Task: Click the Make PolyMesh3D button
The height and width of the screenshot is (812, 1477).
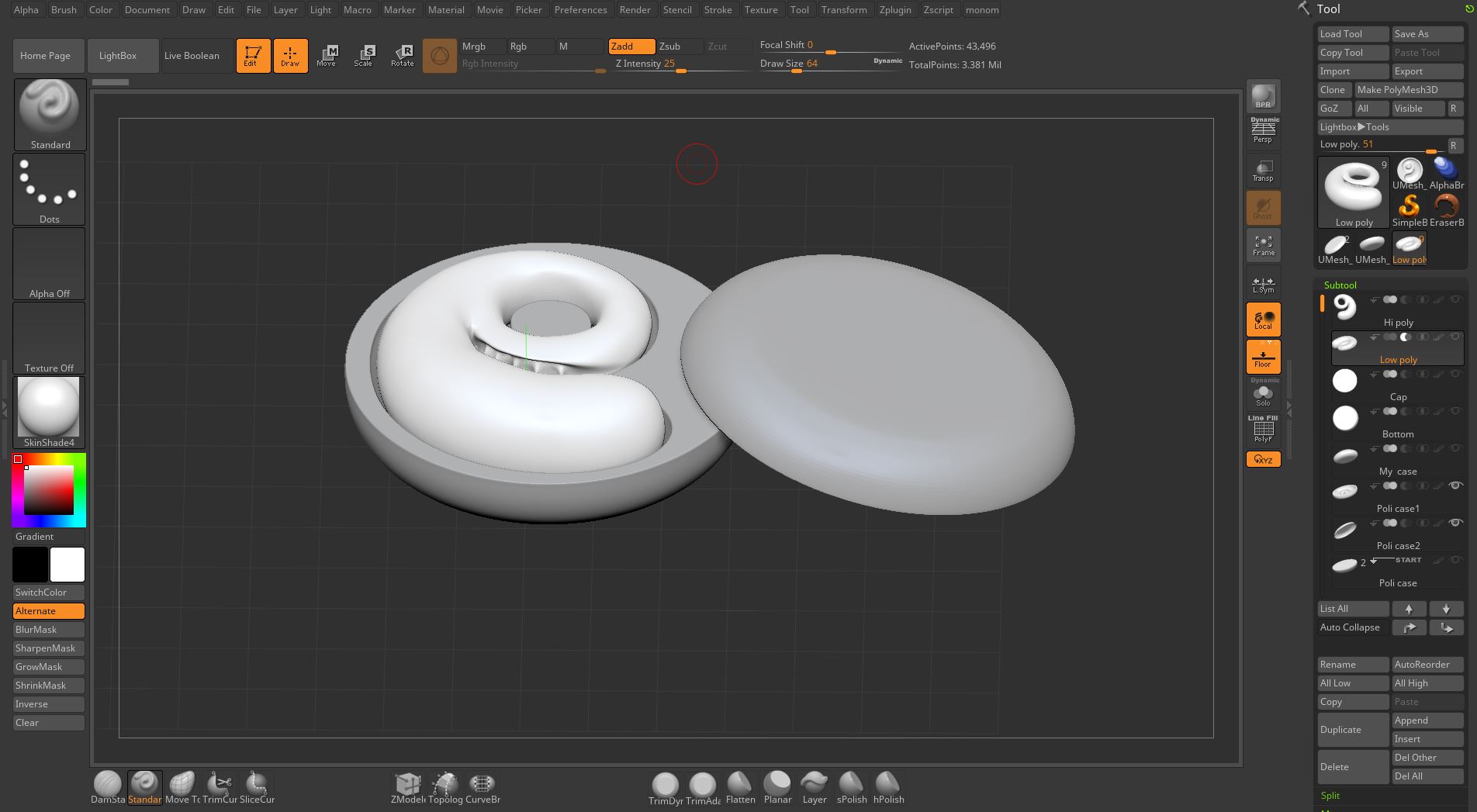Action: pos(1407,90)
